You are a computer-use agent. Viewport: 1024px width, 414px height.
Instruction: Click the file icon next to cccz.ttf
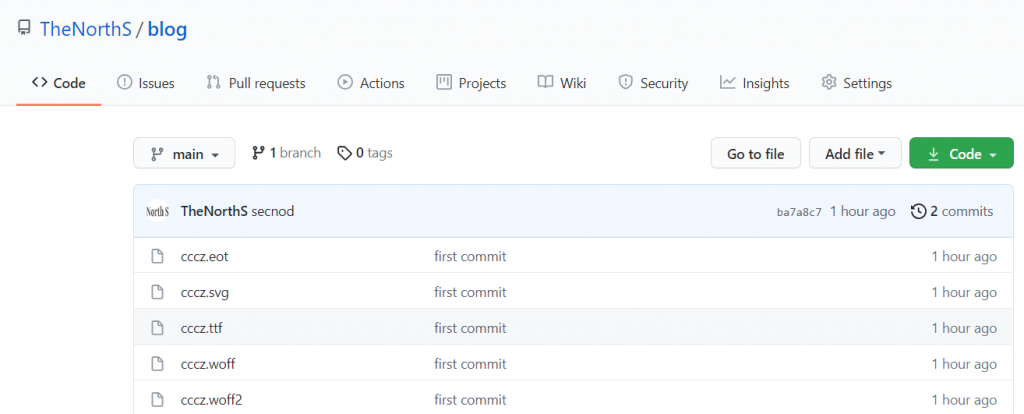(157, 328)
